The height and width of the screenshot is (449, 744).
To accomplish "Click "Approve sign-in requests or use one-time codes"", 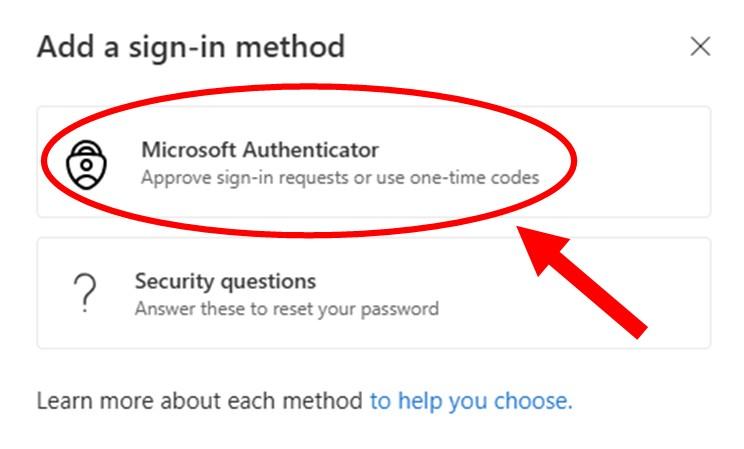I will coord(339,178).
